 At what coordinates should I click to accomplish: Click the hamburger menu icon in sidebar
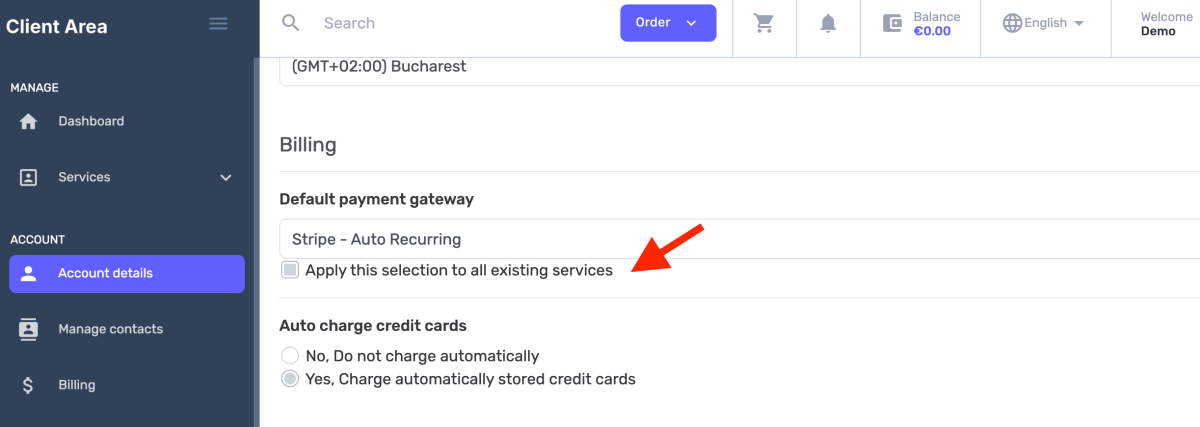218,24
